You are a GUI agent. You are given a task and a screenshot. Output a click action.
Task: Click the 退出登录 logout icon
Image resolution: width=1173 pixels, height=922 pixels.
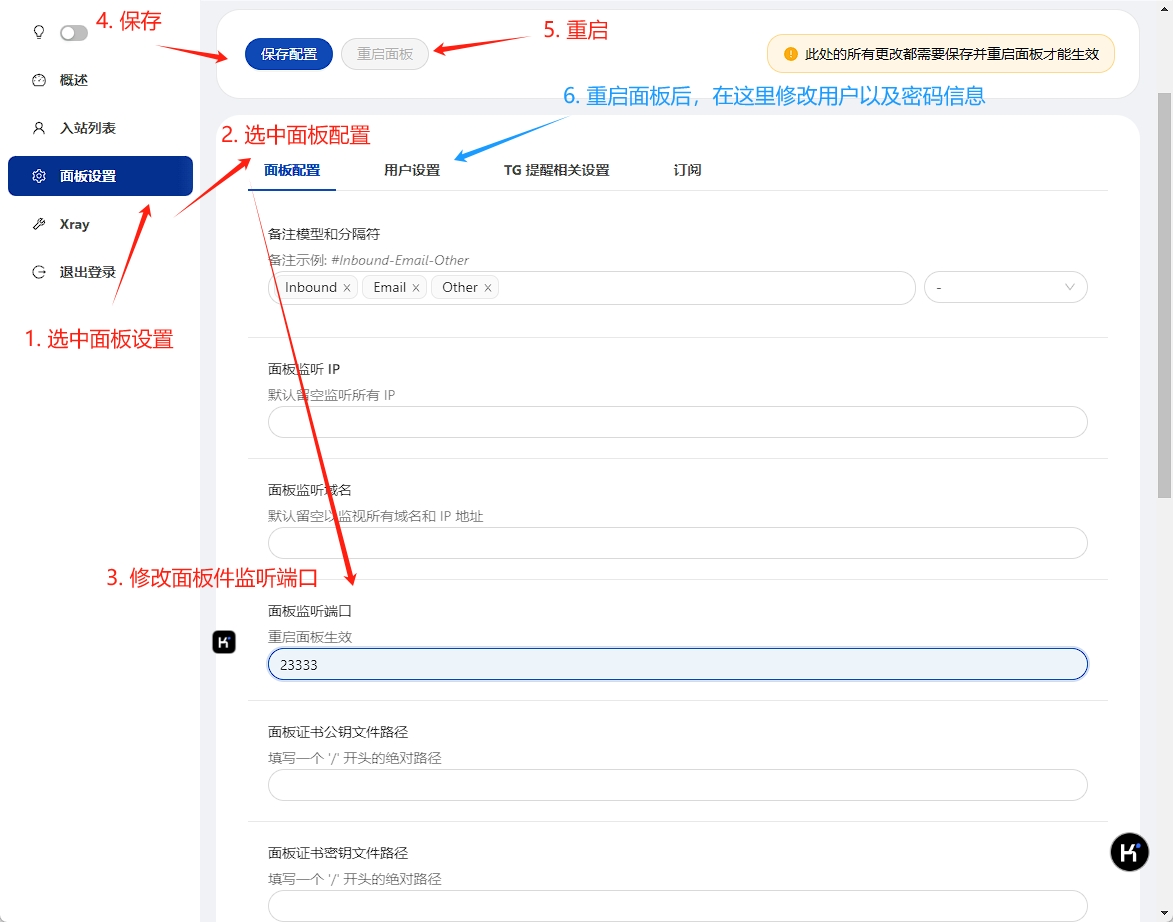click(39, 272)
